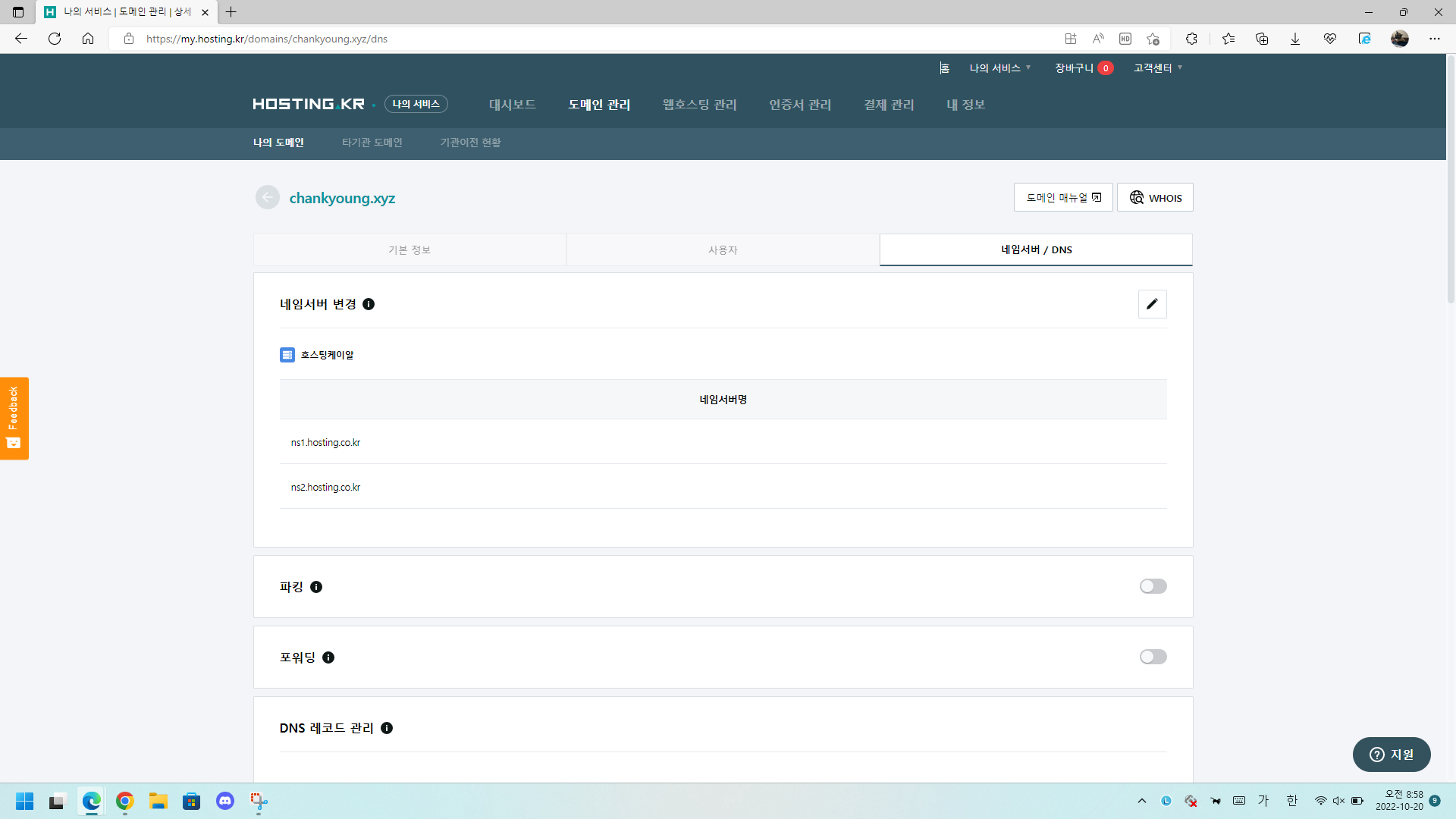Switch to the 사용자 tab

point(723,249)
